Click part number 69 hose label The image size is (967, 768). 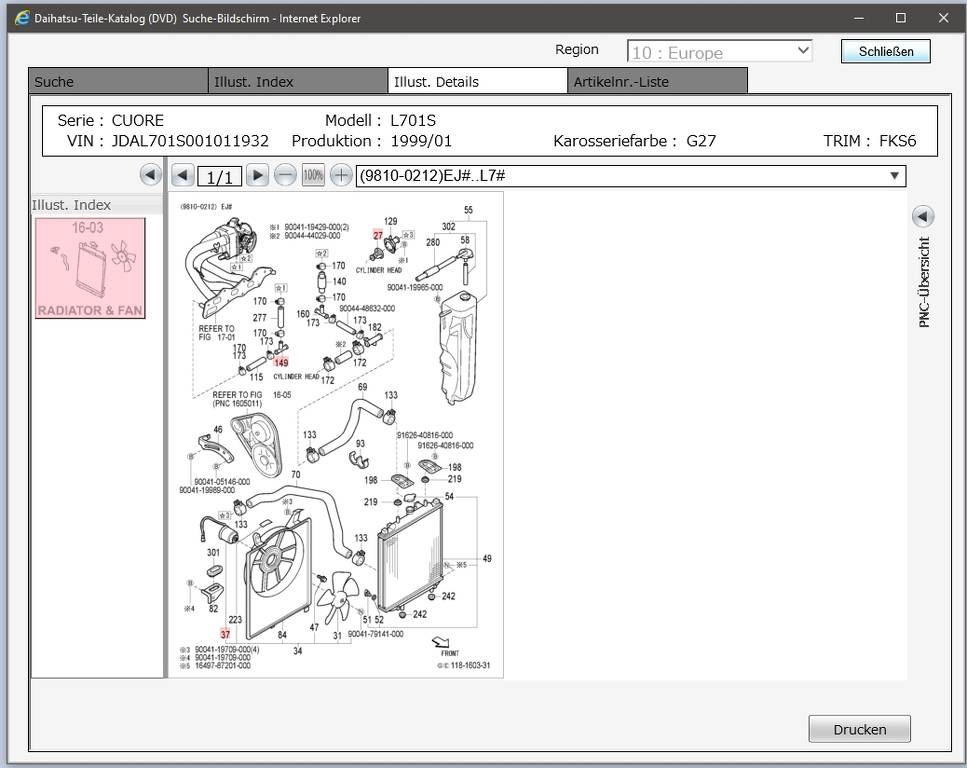363,387
